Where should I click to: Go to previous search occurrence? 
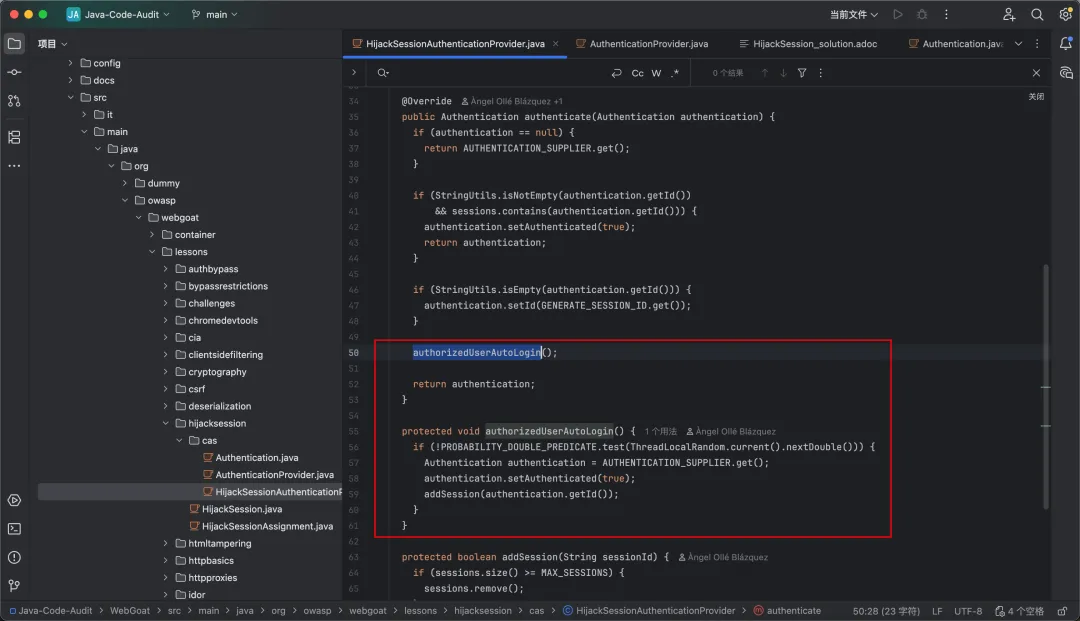coord(765,73)
